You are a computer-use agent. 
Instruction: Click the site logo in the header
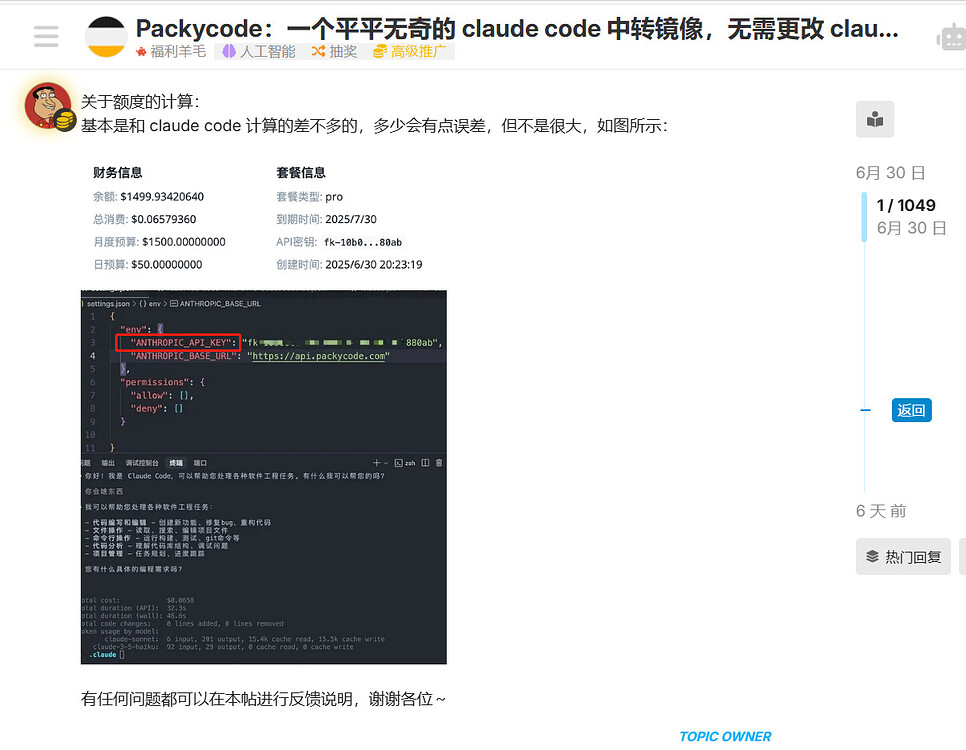point(106,36)
